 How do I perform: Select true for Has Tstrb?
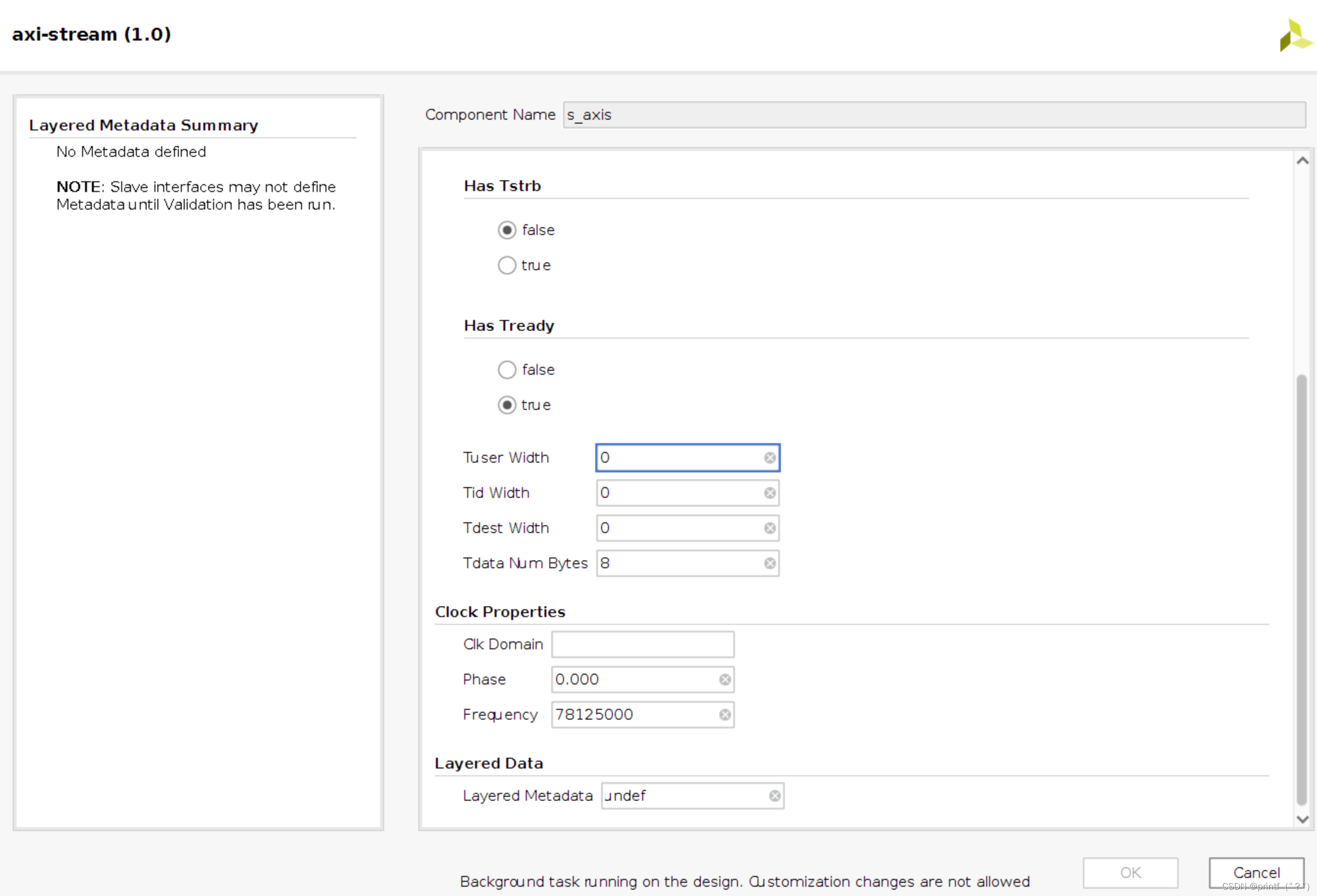(x=507, y=265)
